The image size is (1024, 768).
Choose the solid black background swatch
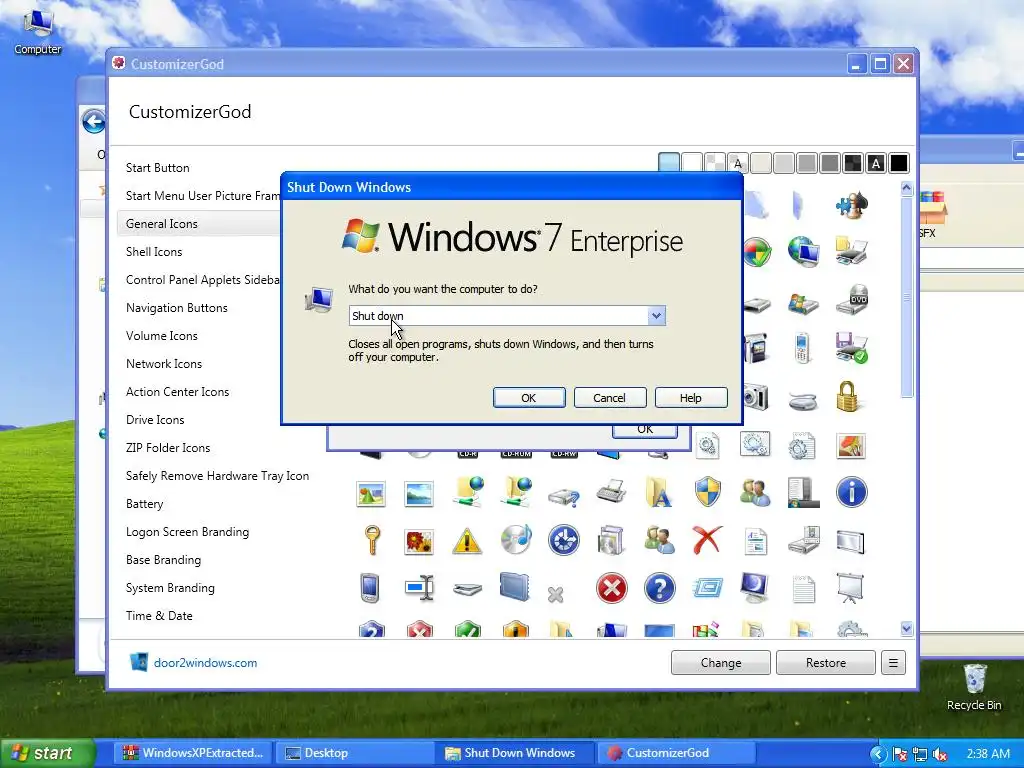tap(899, 163)
